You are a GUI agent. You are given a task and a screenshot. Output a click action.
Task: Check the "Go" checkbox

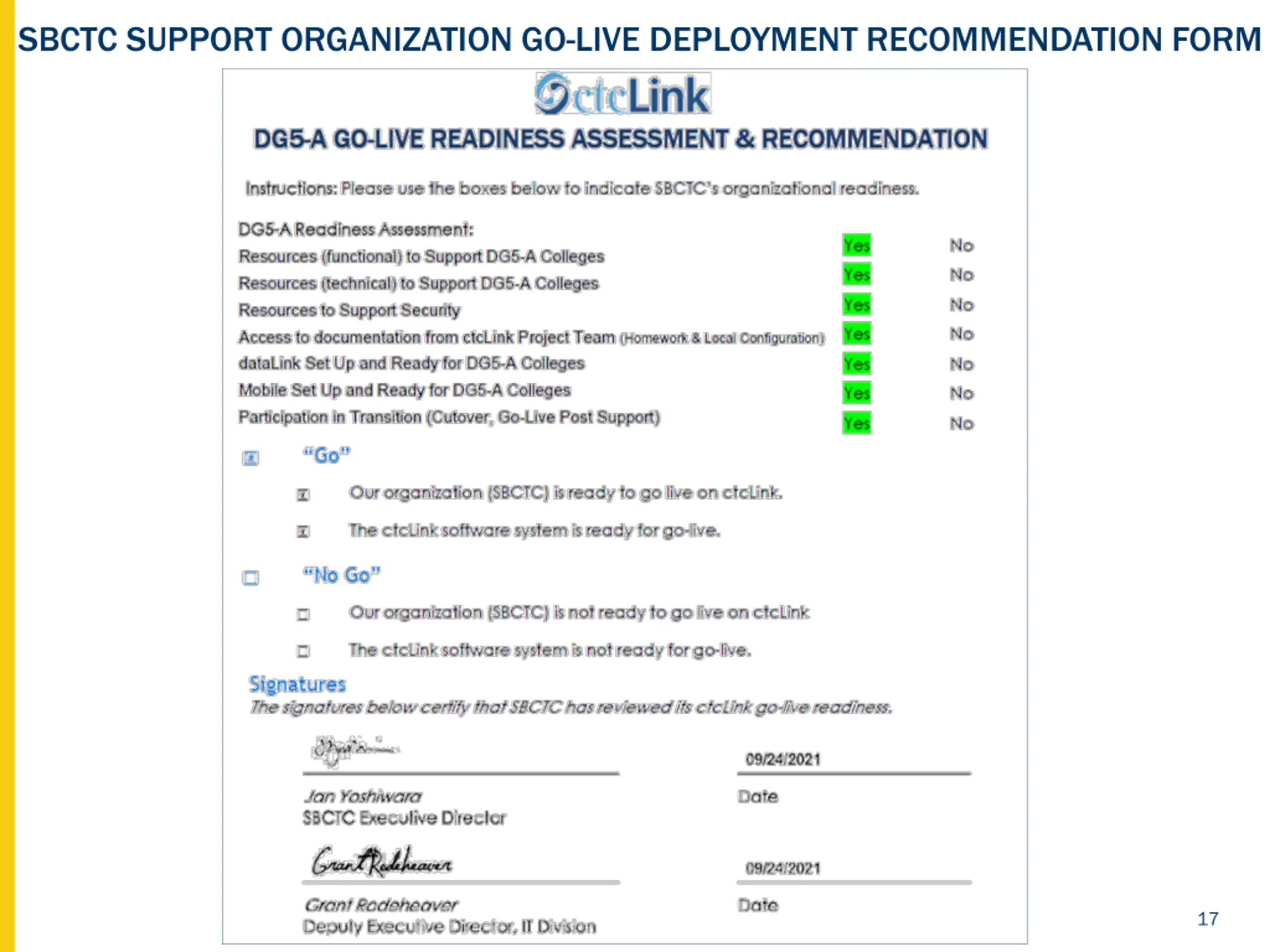(x=251, y=458)
